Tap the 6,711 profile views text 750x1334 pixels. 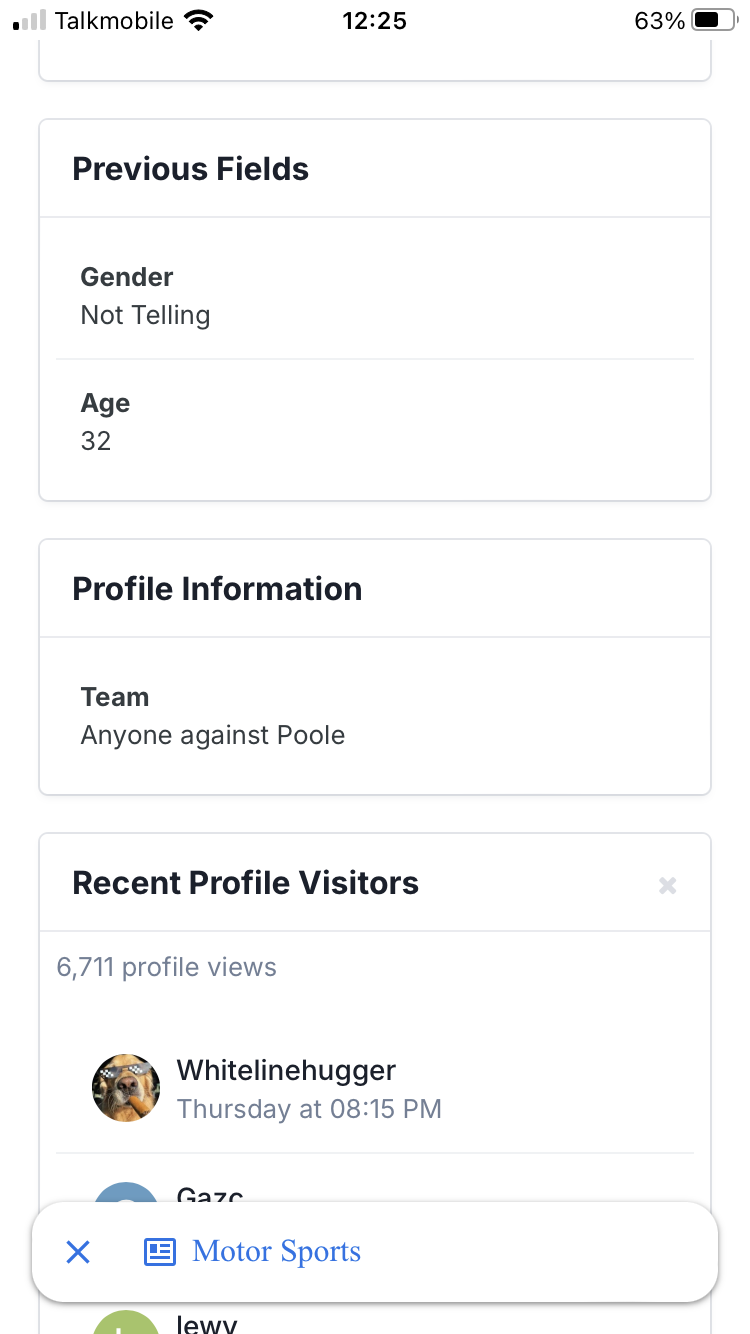pyautogui.click(x=167, y=967)
